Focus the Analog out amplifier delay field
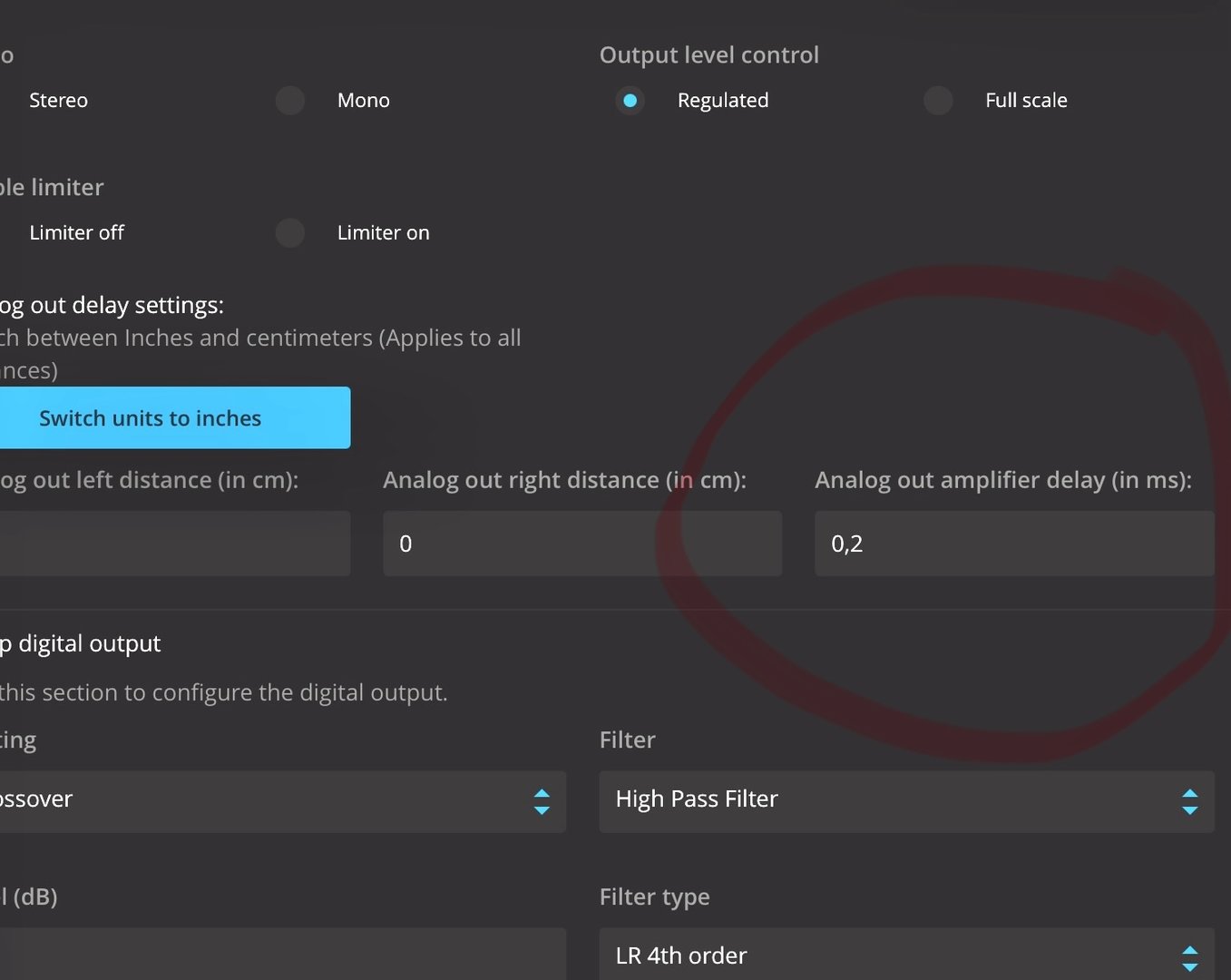The height and width of the screenshot is (980, 1231). 1013,544
